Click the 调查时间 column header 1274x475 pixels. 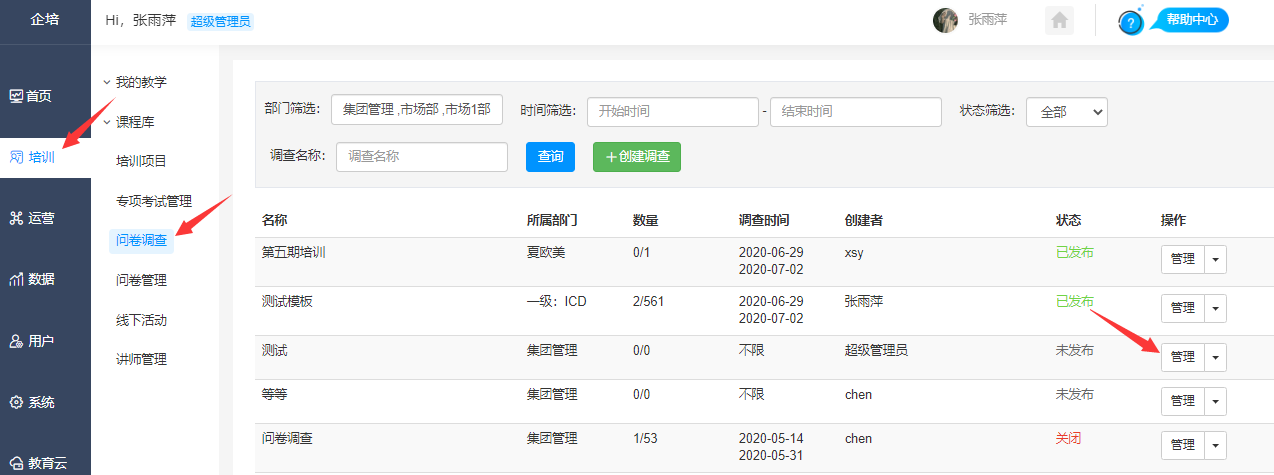[764, 220]
